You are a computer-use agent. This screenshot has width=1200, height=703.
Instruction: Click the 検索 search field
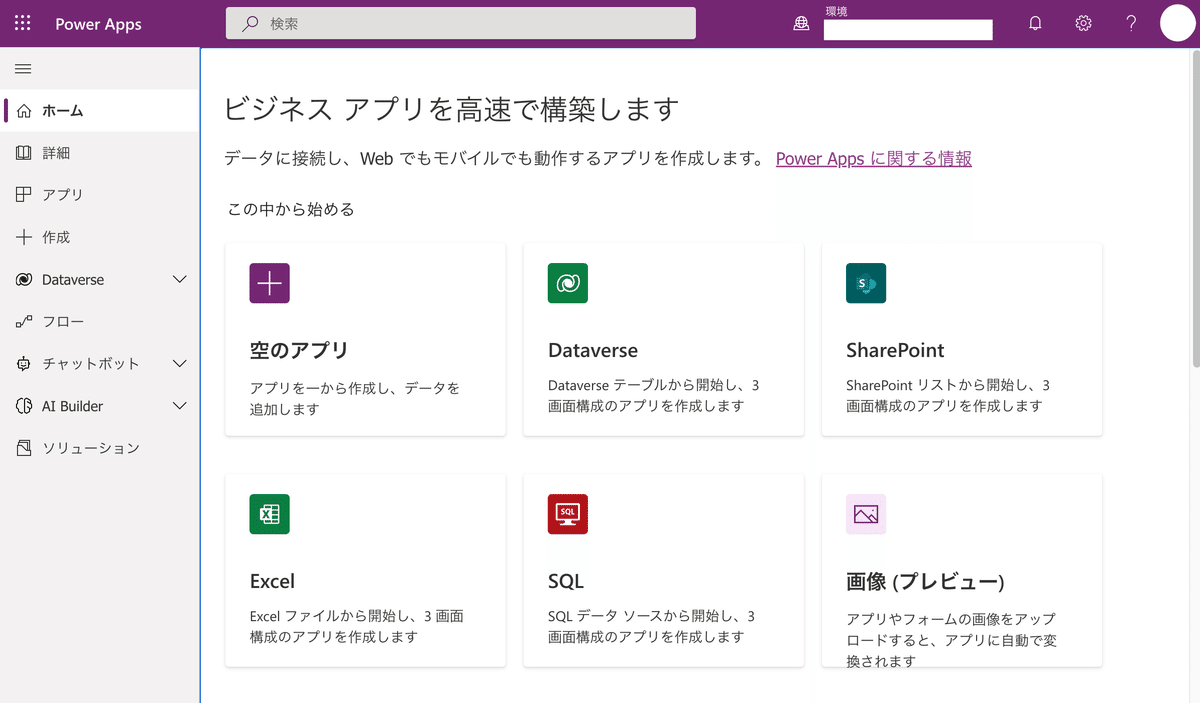point(461,23)
